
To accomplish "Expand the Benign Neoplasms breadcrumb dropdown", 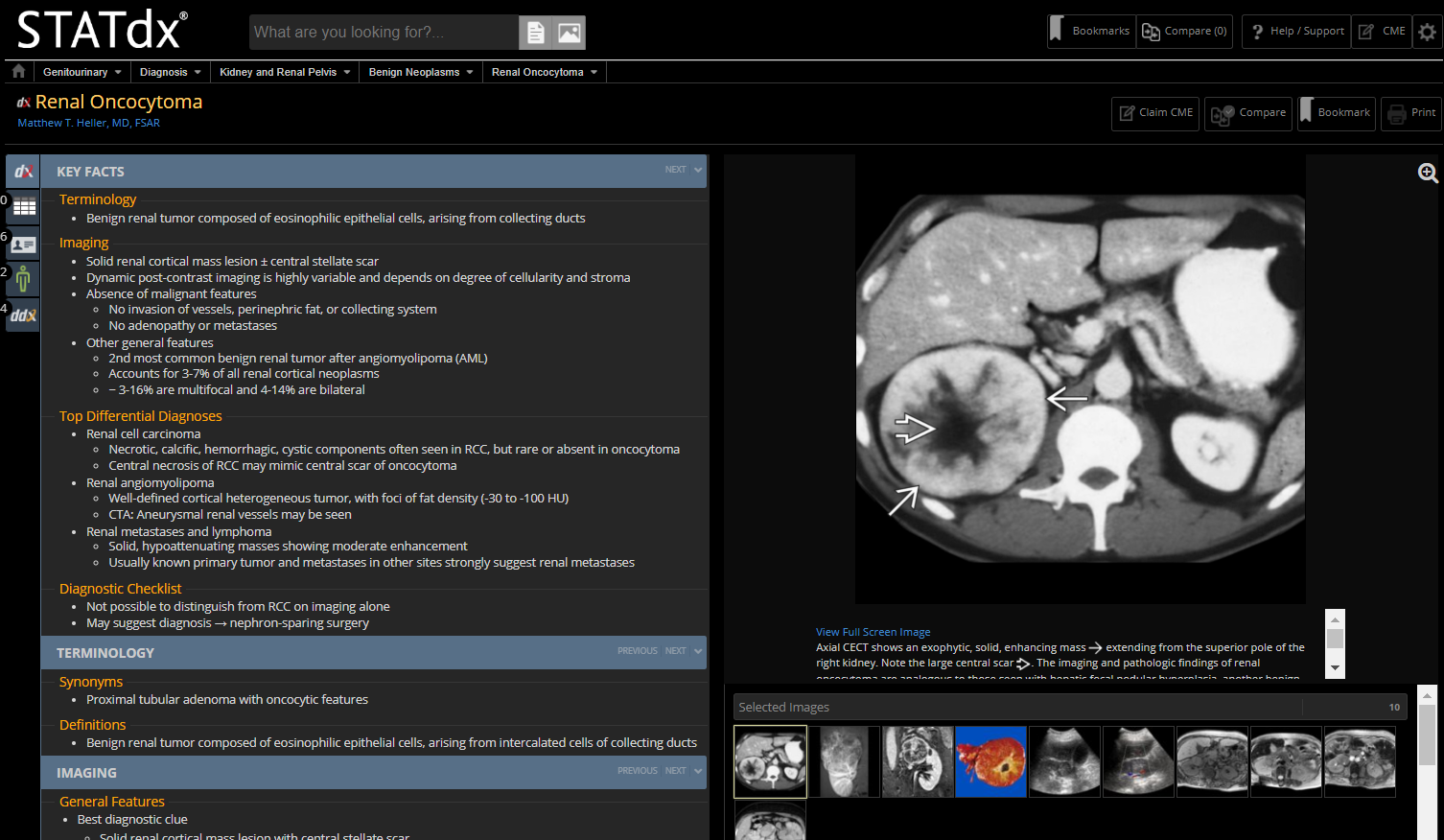I will (421, 72).
